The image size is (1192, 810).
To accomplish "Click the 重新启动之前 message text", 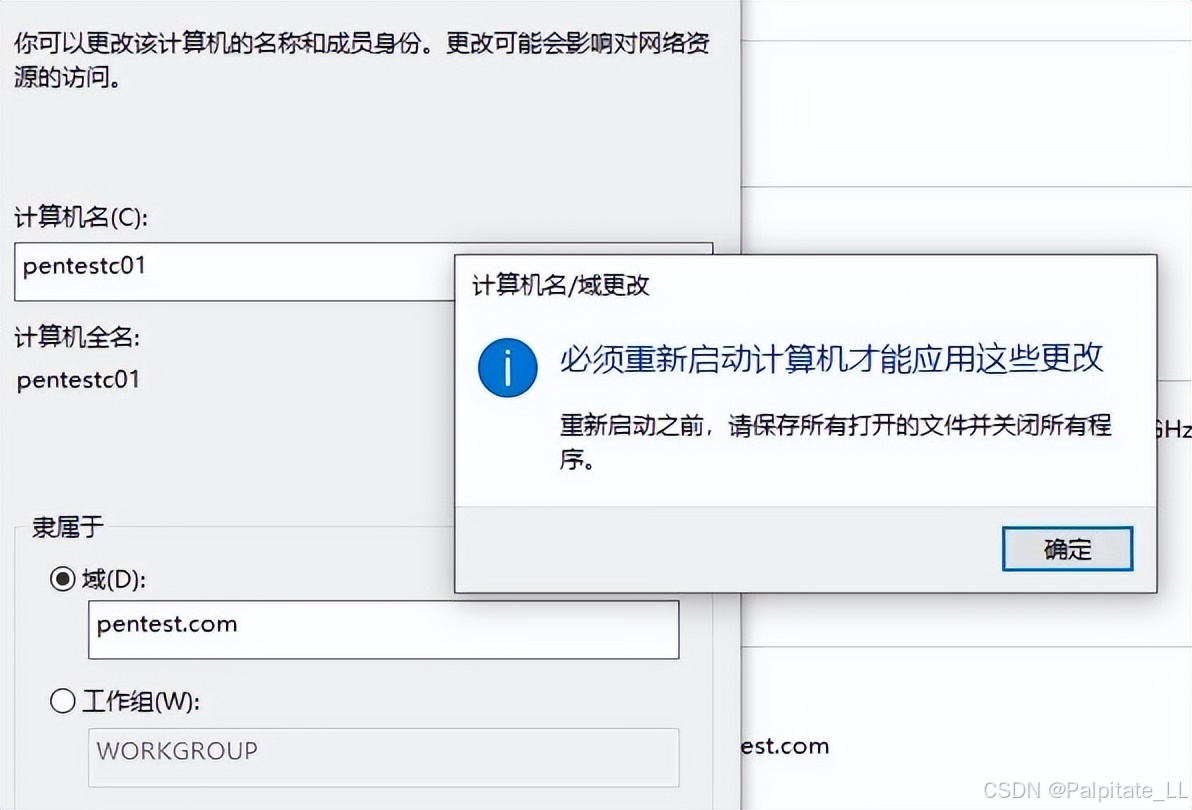I will coord(835,441).
